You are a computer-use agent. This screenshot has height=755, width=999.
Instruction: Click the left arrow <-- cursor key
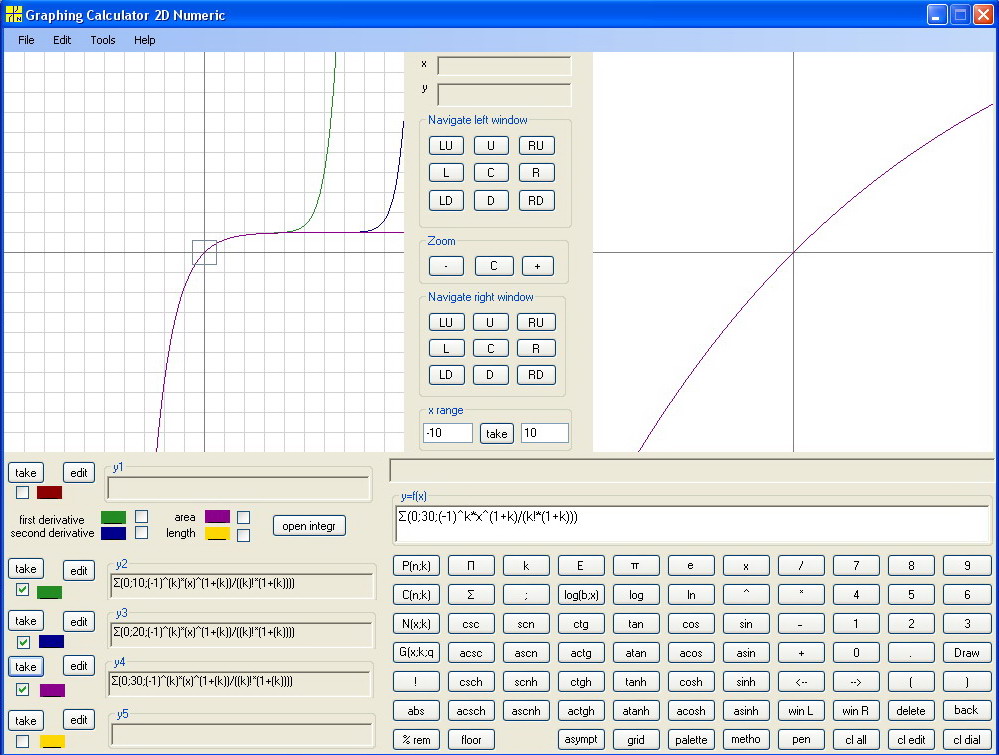click(x=801, y=682)
